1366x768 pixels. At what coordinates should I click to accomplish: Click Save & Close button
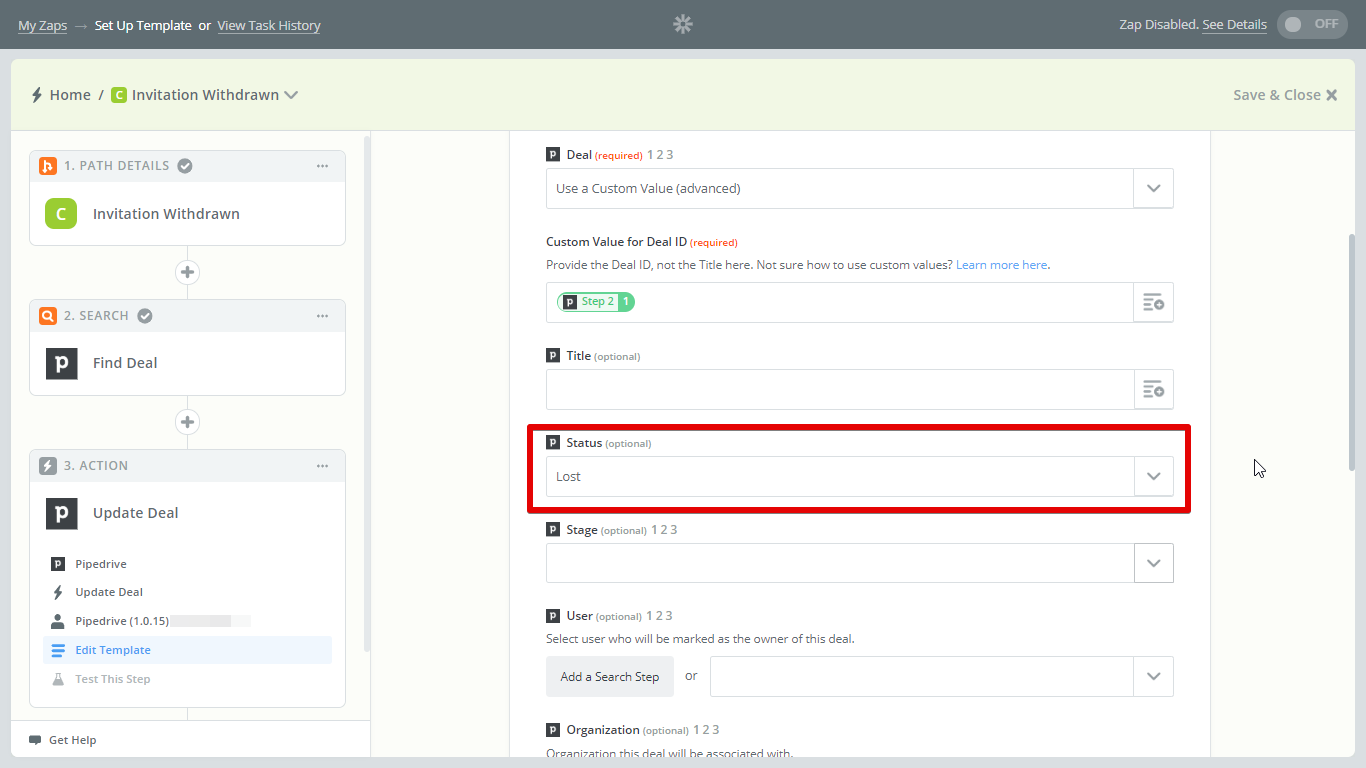click(1285, 95)
